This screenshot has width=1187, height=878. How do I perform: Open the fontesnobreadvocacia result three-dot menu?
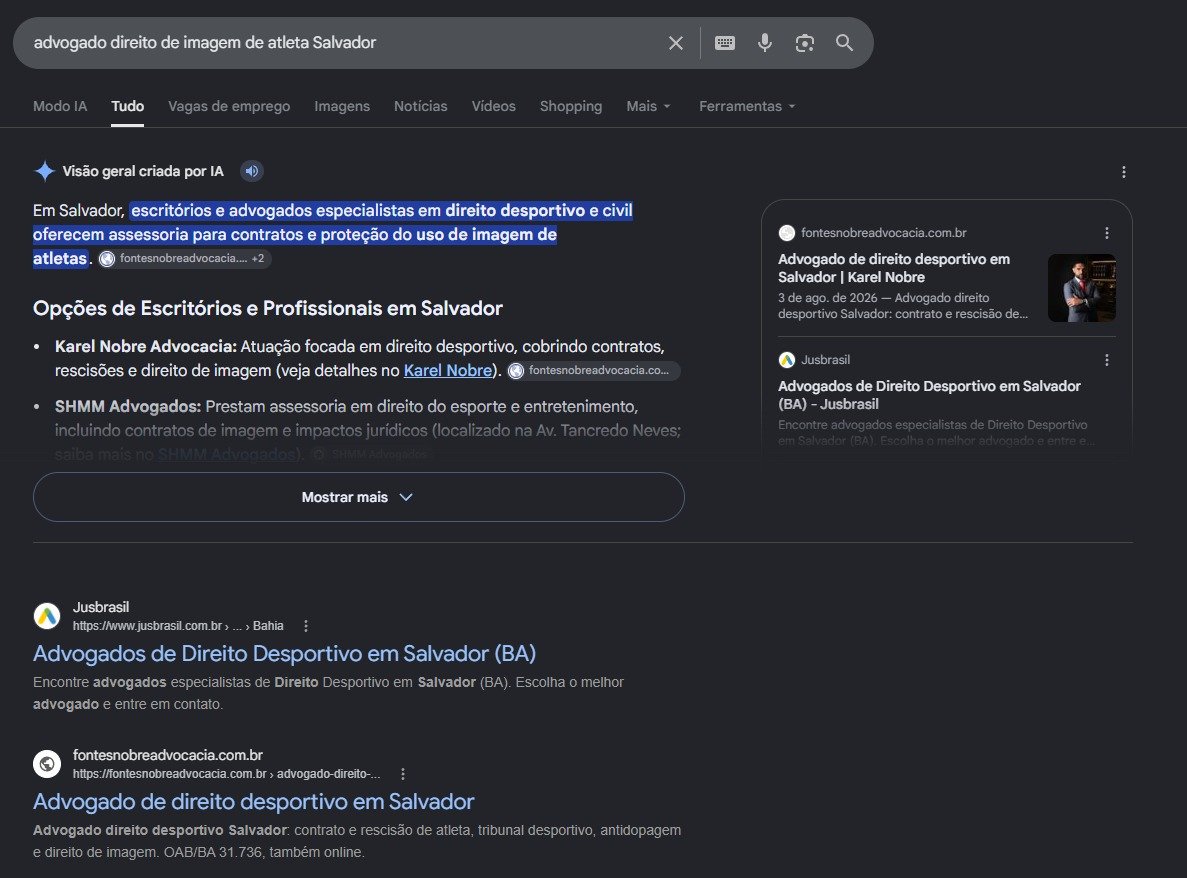click(x=403, y=774)
